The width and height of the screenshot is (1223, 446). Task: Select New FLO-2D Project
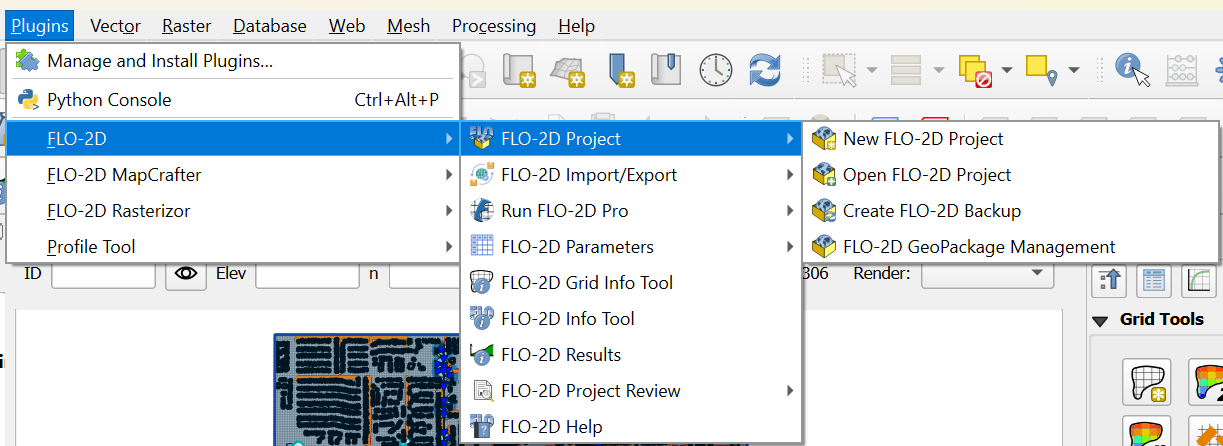(923, 139)
